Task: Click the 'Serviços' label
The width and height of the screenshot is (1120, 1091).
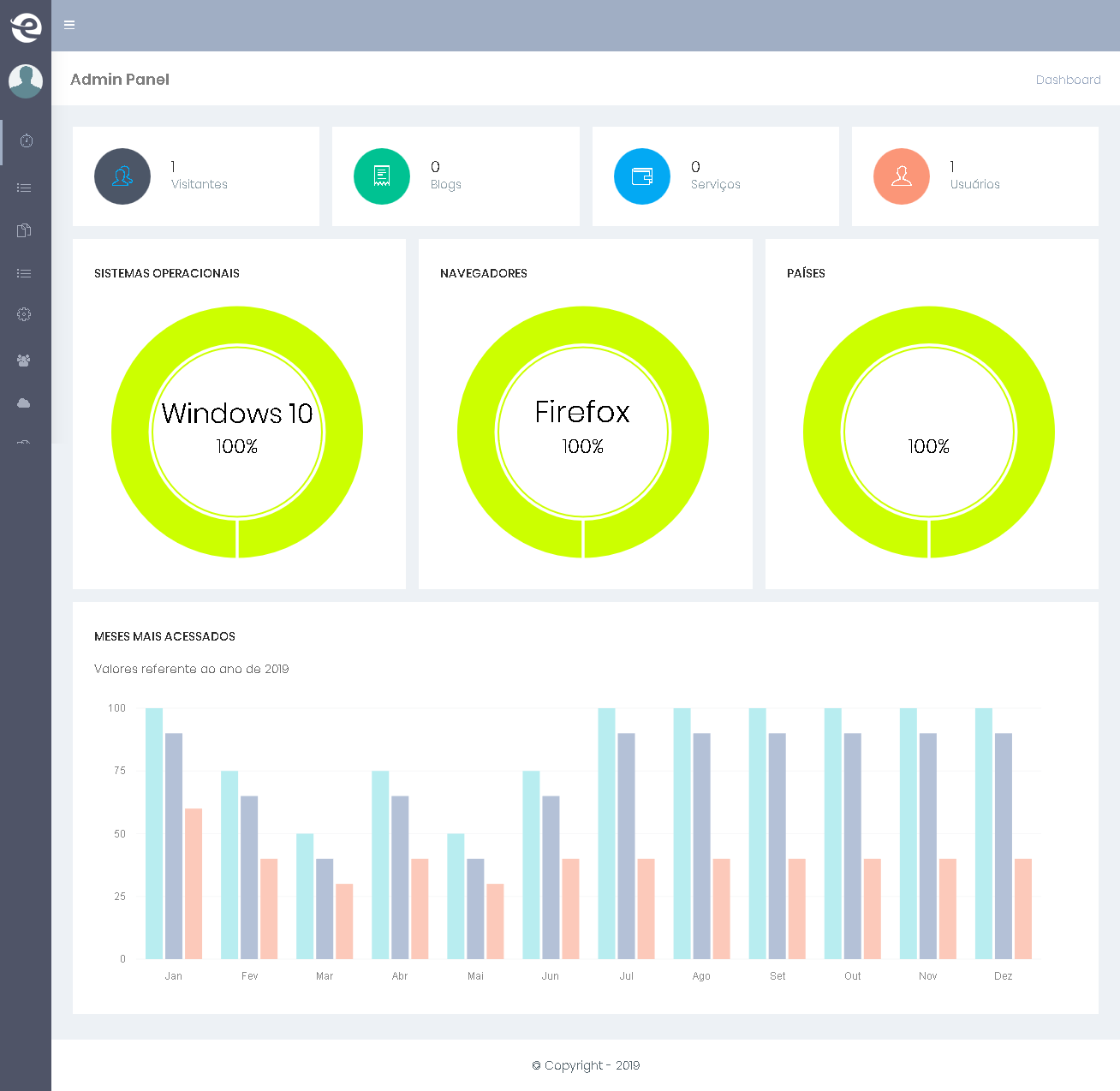Action: [716, 184]
